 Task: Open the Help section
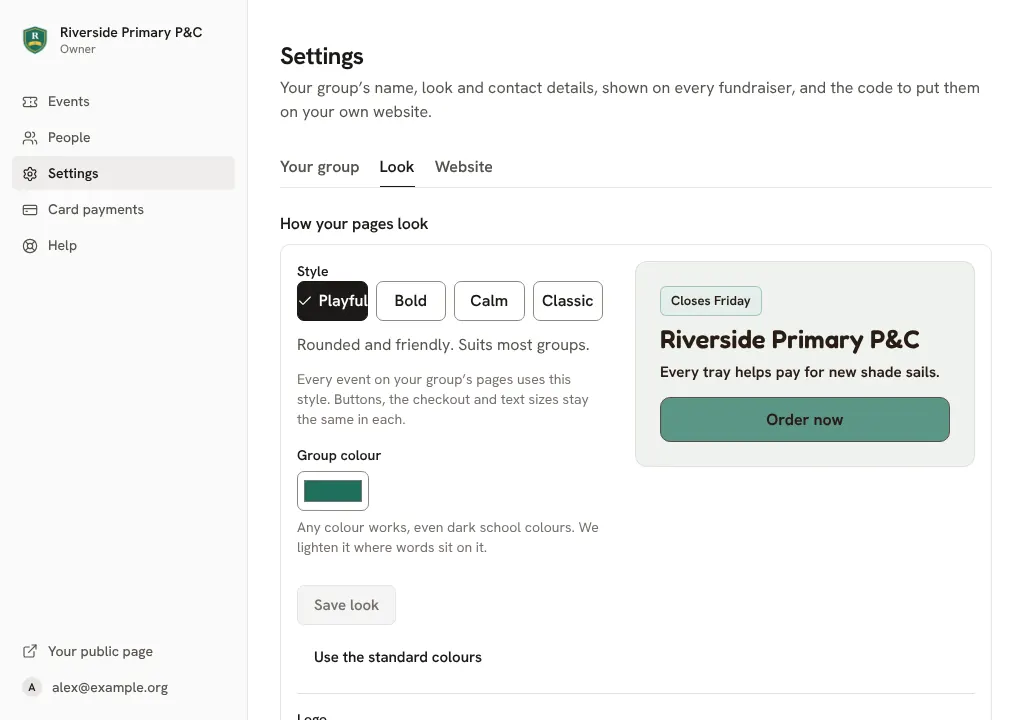point(123,246)
